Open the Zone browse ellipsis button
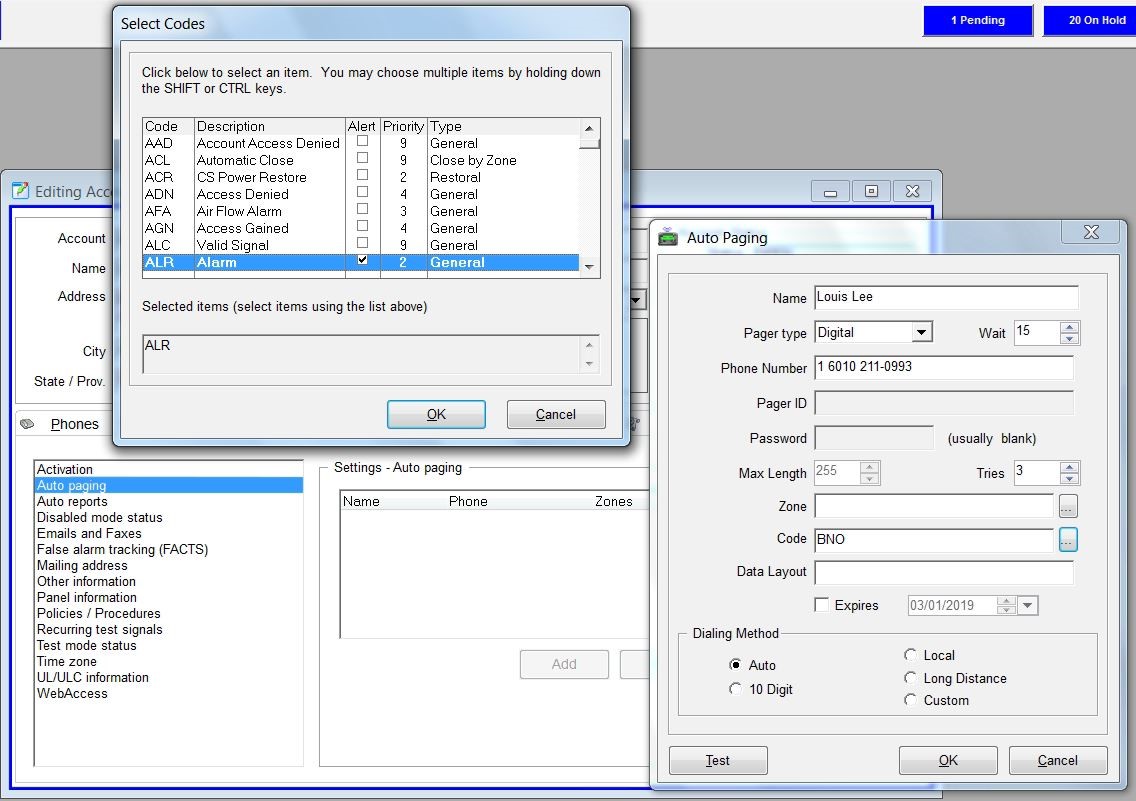The image size is (1136, 801). pyautogui.click(x=1068, y=506)
